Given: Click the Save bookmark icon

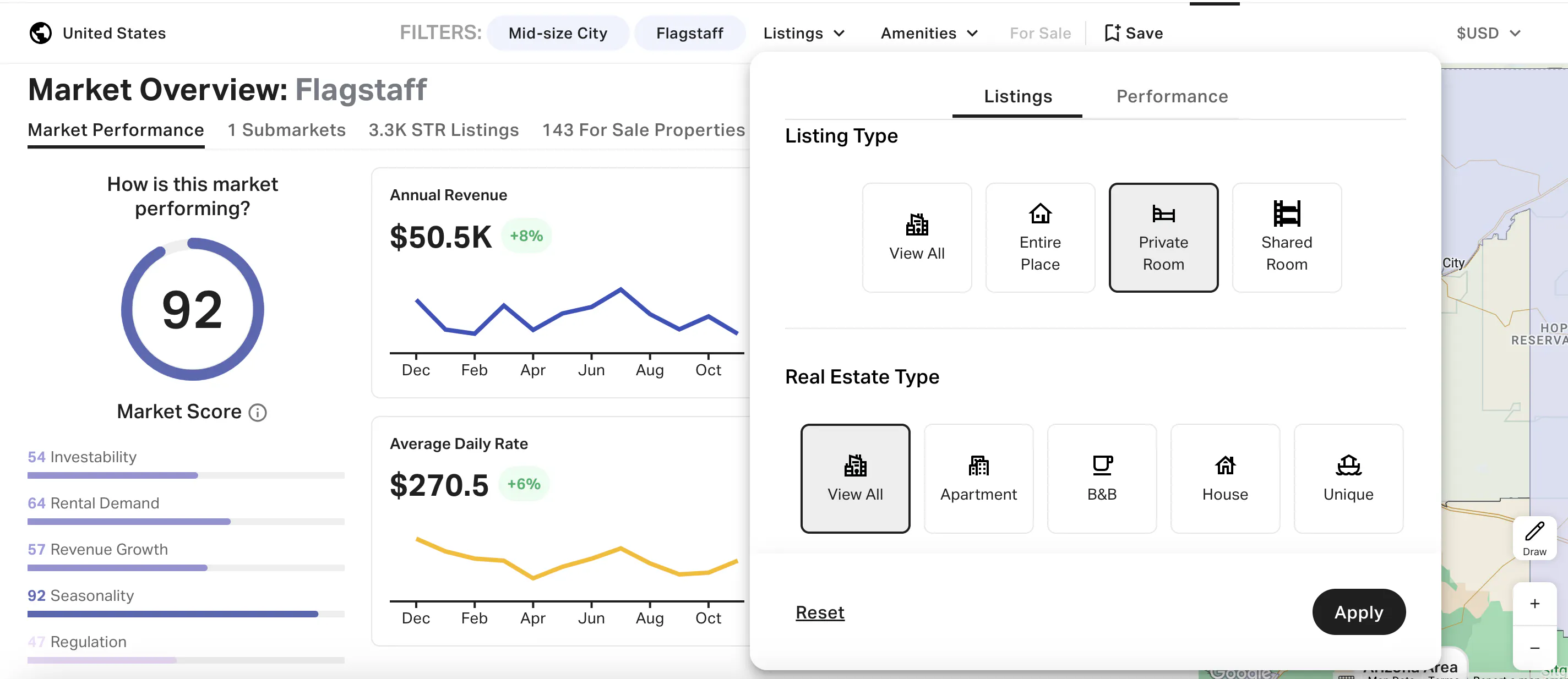Looking at the screenshot, I should [x=1112, y=33].
